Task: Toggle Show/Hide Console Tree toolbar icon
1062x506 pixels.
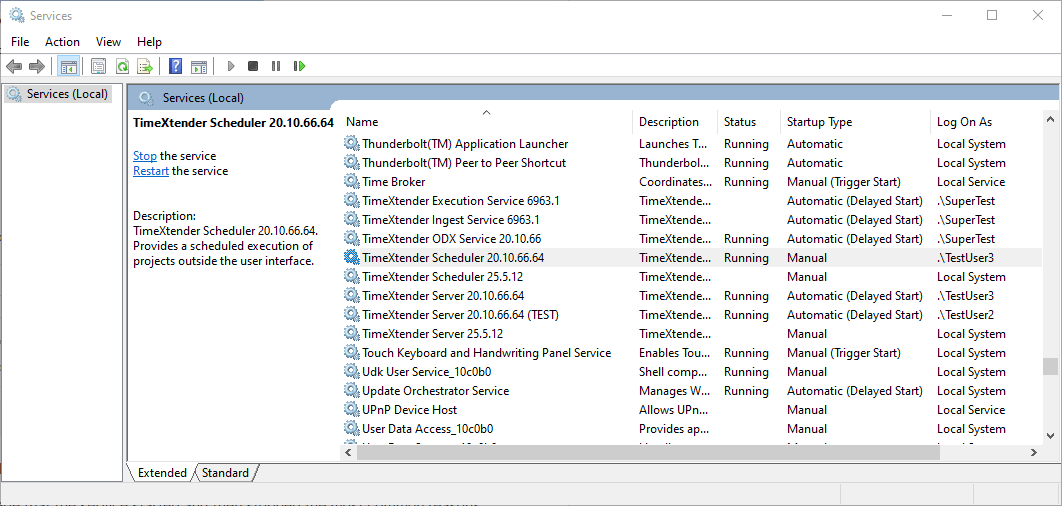Action: tap(68, 66)
